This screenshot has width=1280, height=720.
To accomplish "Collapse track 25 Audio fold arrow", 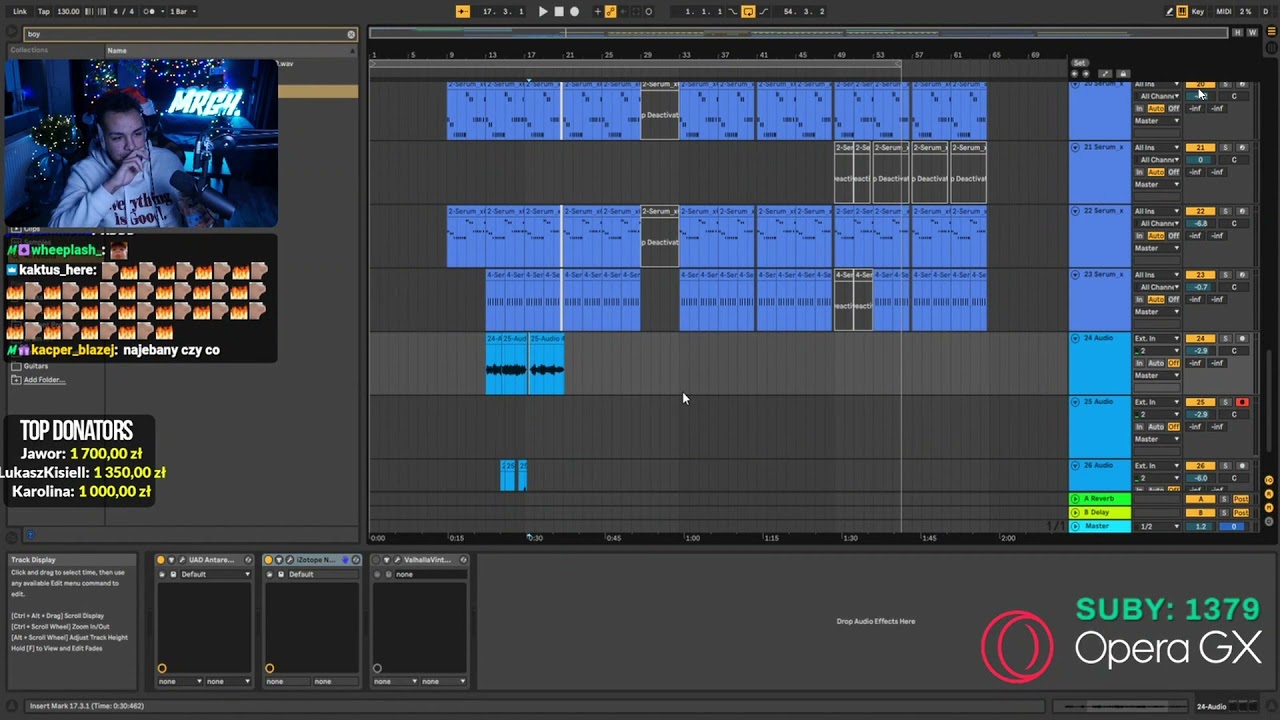I will (x=1075, y=402).
